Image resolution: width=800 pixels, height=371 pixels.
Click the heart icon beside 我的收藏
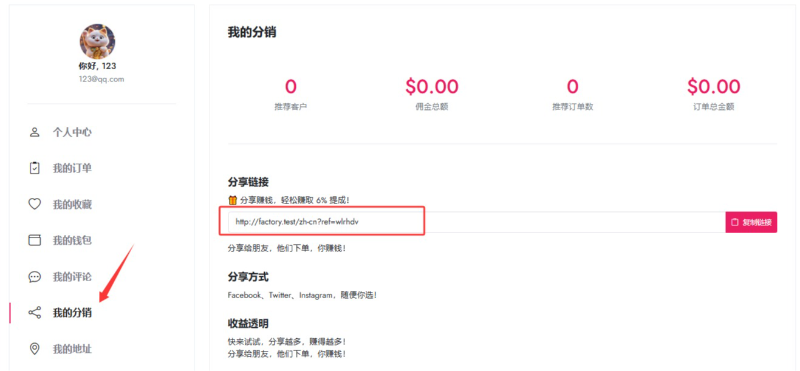coord(34,204)
